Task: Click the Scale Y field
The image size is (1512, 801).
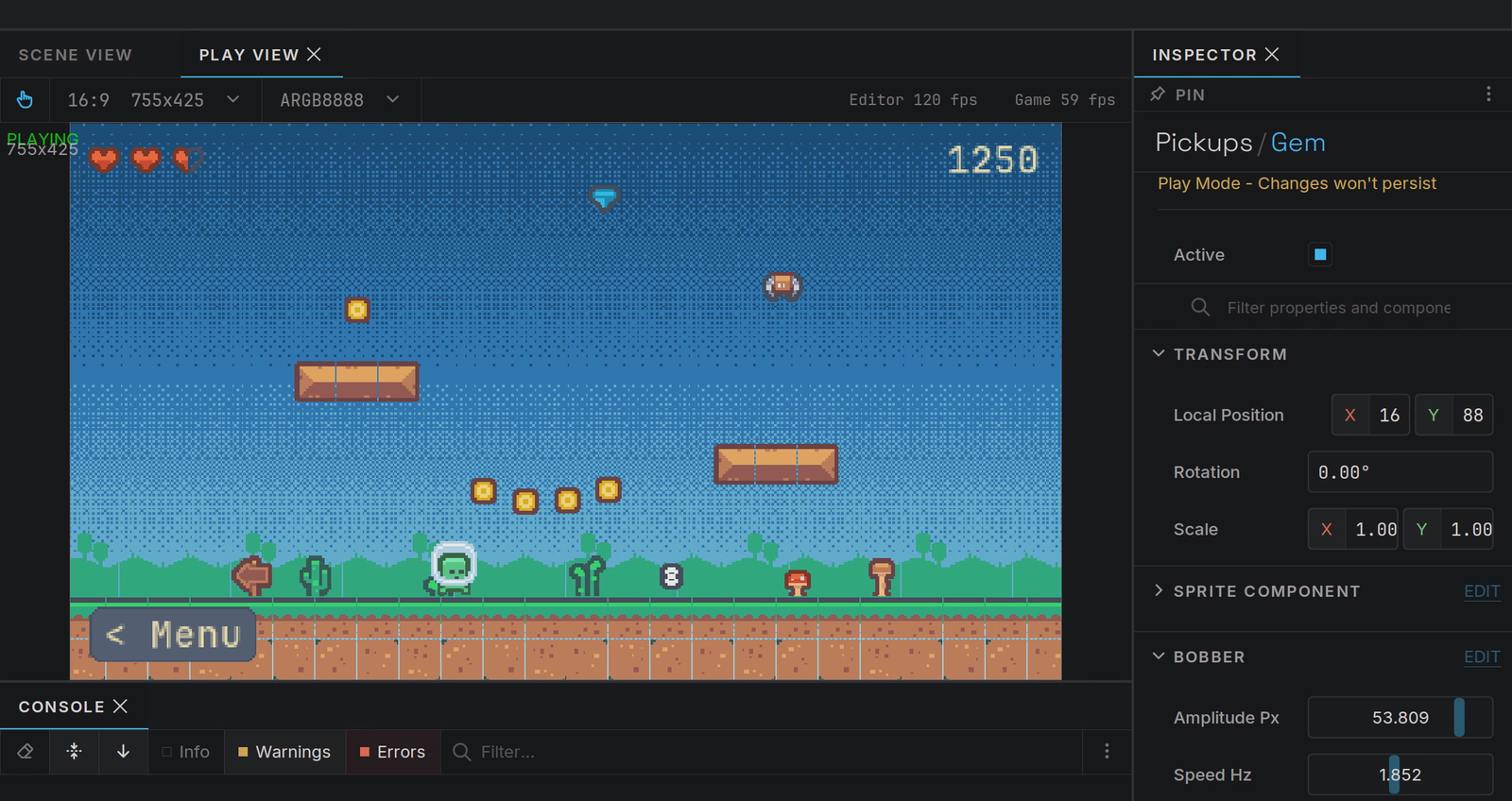Action: click(1449, 529)
